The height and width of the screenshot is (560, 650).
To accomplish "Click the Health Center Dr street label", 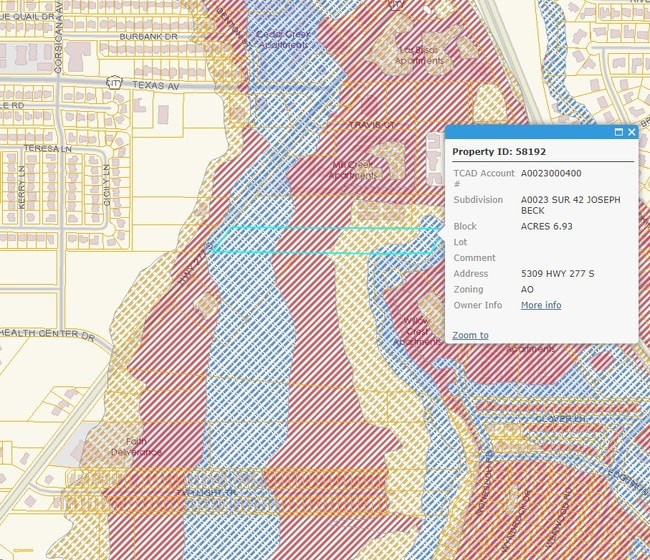I will coord(48,337).
